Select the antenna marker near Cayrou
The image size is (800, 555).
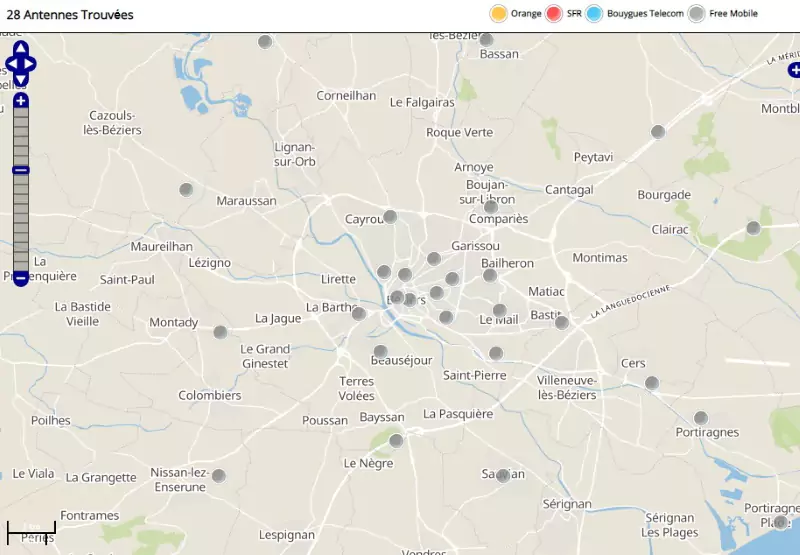tap(390, 217)
